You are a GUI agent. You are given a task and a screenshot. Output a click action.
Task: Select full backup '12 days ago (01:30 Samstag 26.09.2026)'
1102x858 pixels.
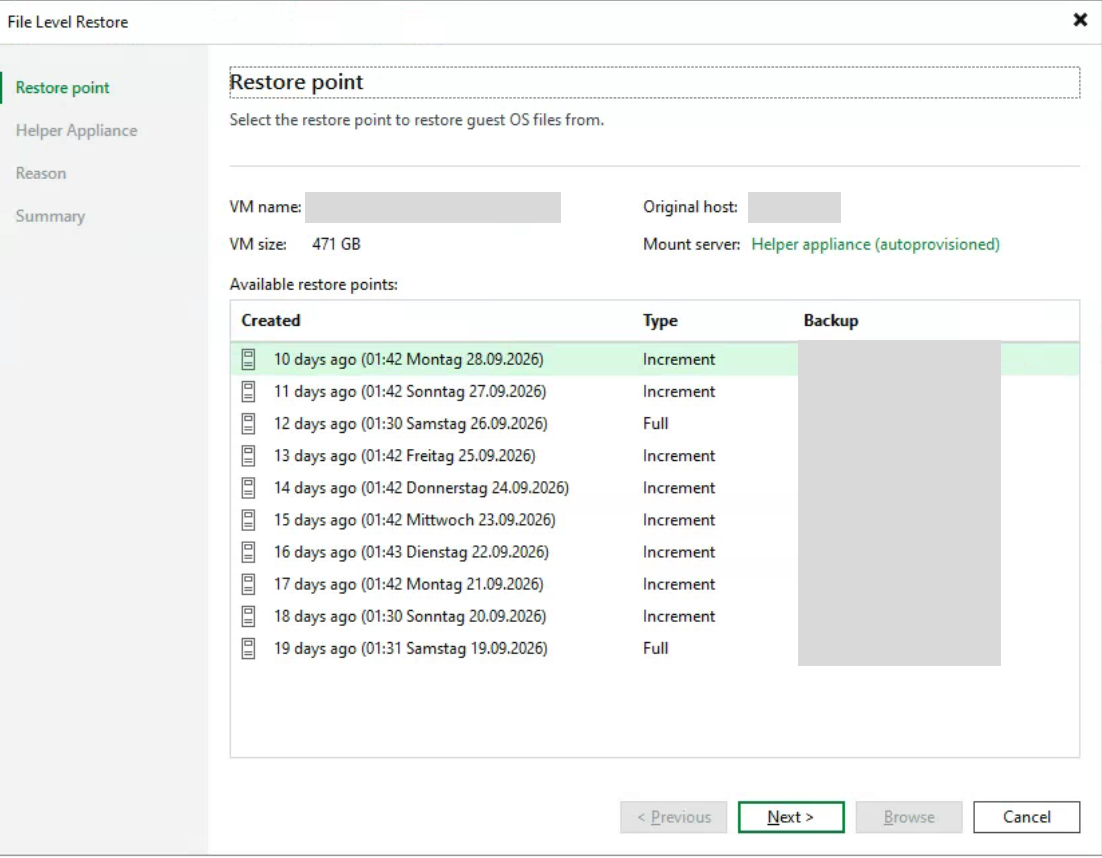pyautogui.click(x=654, y=424)
